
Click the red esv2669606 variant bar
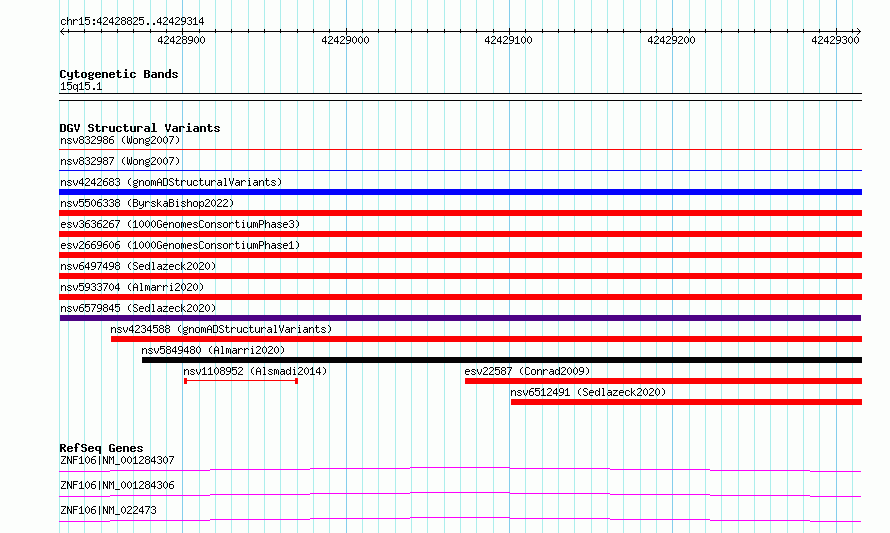(460, 255)
